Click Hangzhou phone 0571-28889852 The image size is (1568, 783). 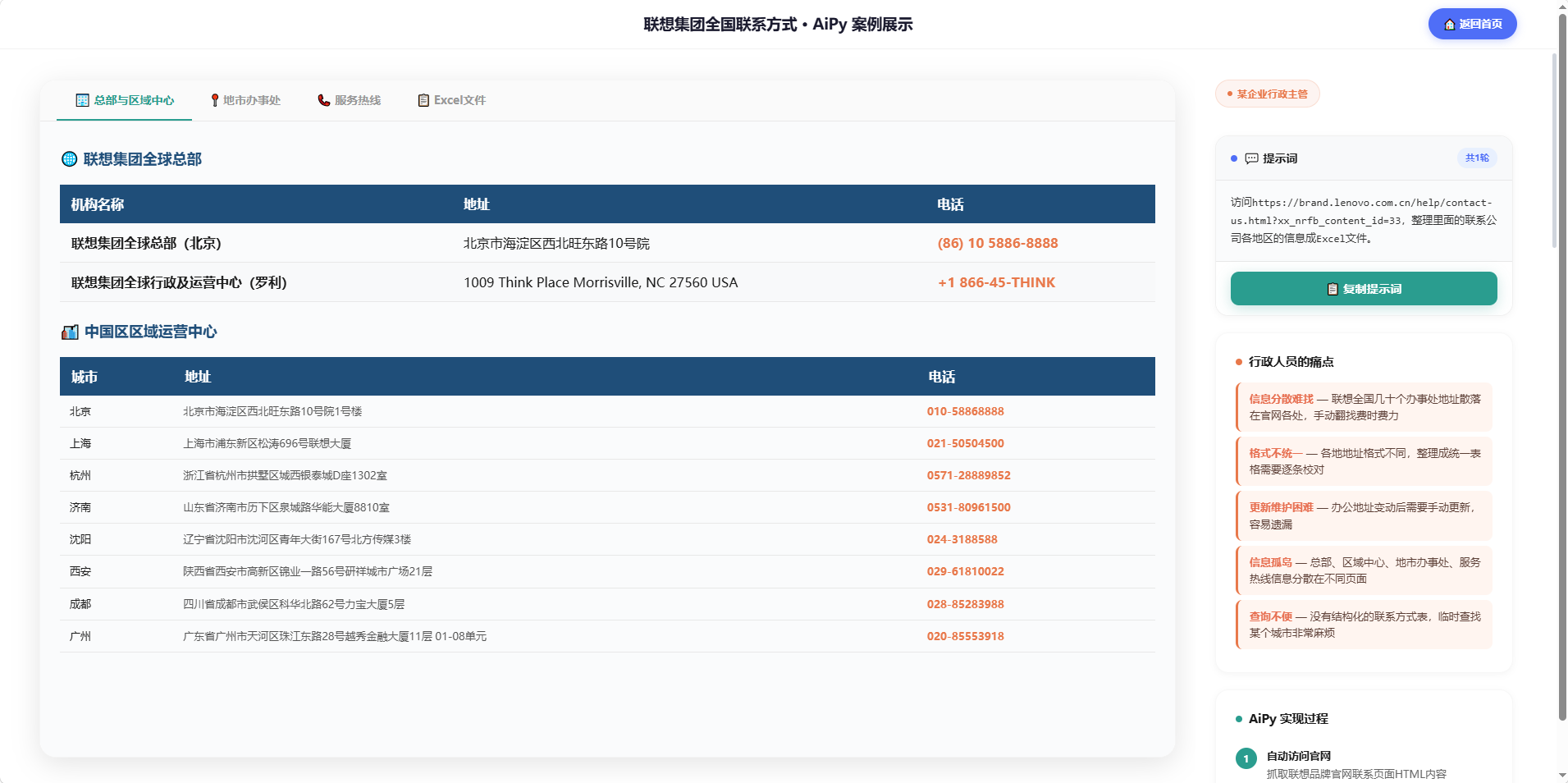tap(969, 475)
